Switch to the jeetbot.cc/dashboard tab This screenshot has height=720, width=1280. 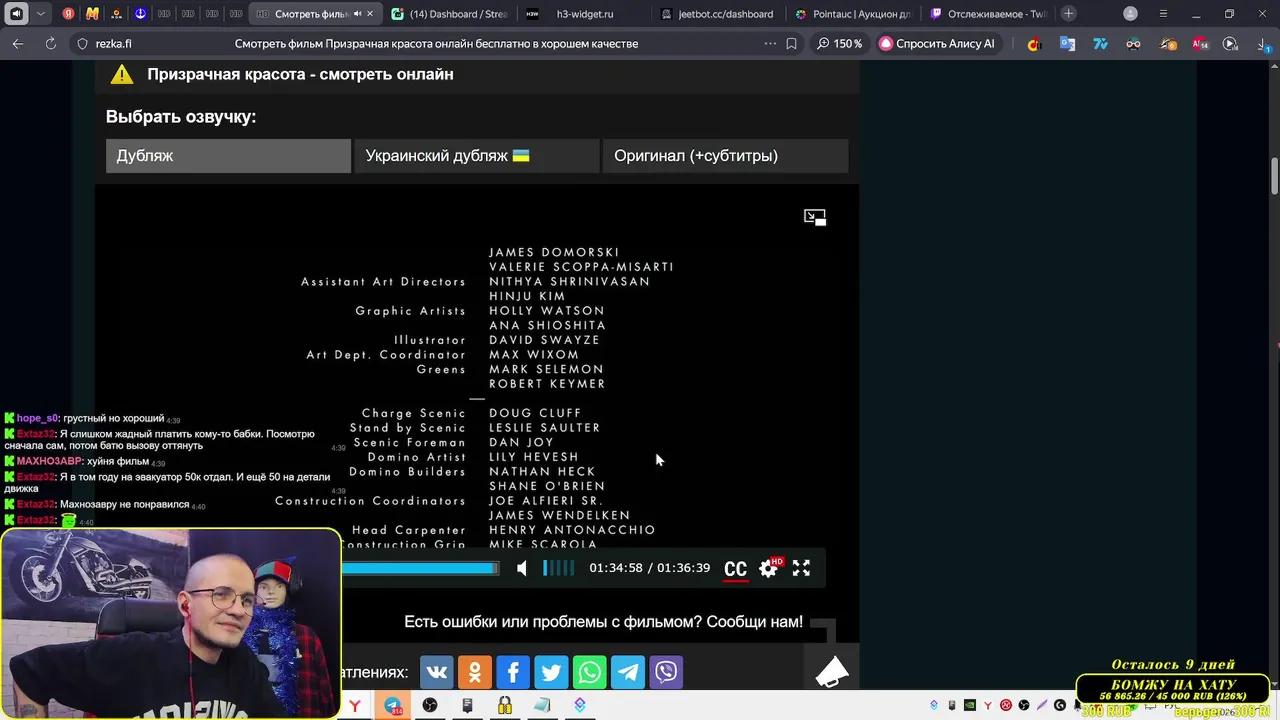pos(715,14)
